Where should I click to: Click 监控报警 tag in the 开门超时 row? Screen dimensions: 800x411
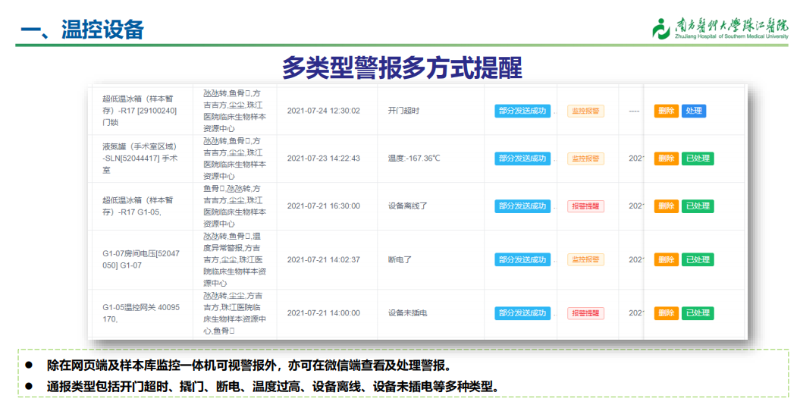point(586,110)
